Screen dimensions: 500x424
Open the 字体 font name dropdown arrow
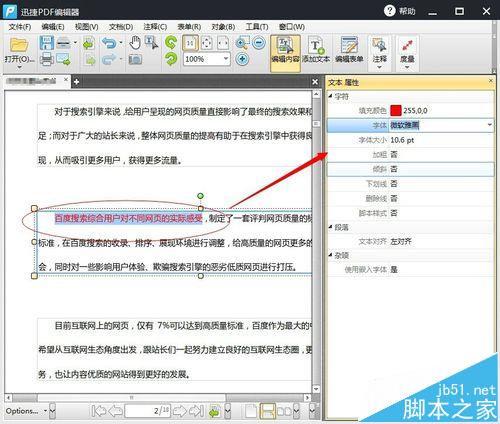pos(489,125)
